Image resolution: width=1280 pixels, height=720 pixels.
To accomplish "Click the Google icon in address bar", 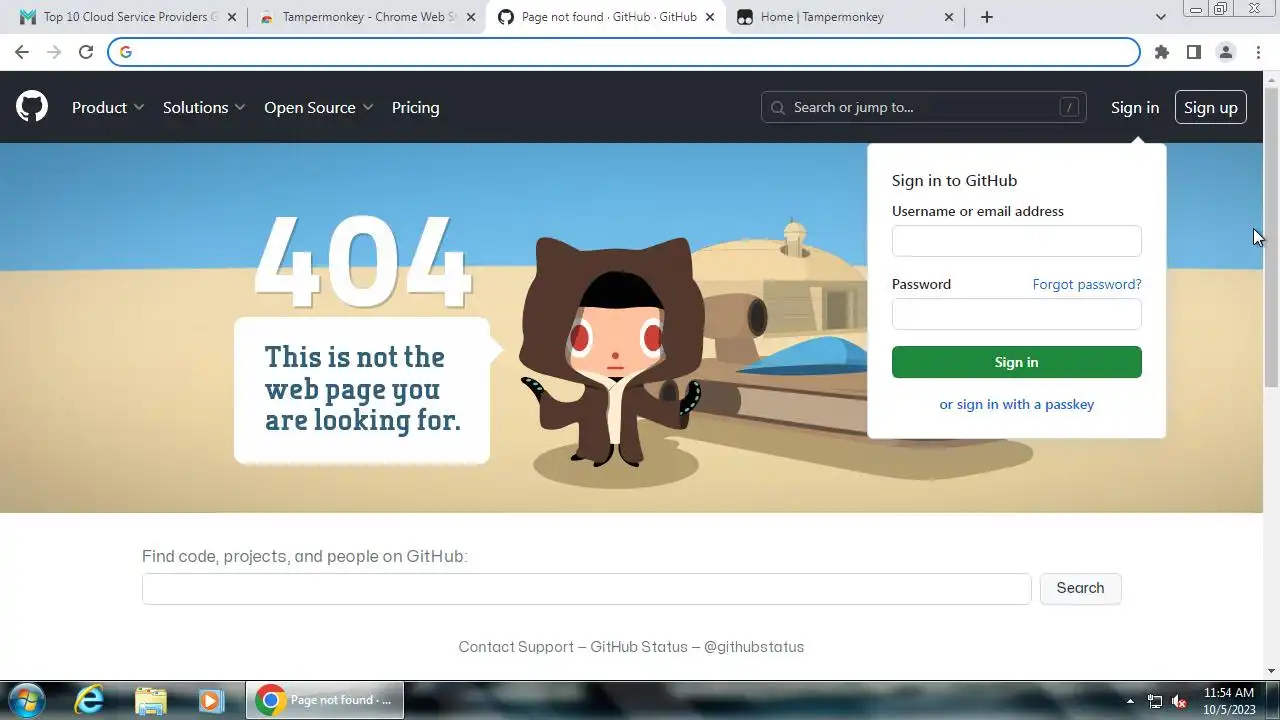I will point(126,52).
